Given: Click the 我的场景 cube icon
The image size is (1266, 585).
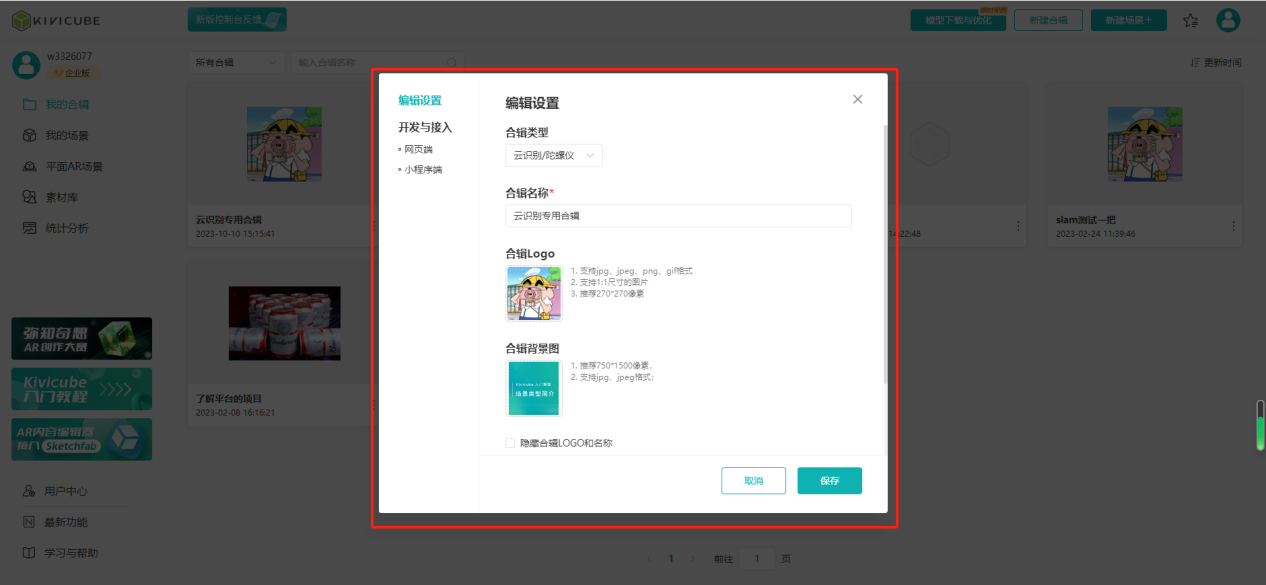Looking at the screenshot, I should 30,135.
